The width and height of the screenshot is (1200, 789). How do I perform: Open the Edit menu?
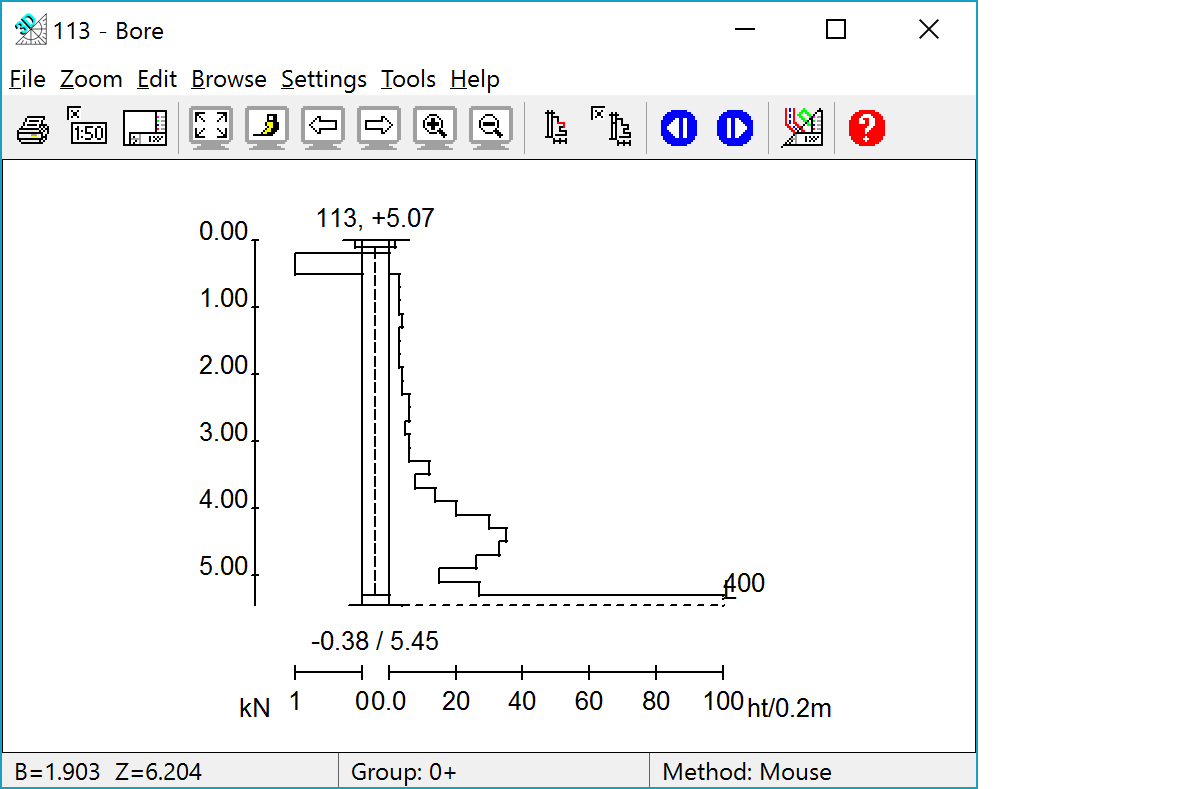pos(157,79)
